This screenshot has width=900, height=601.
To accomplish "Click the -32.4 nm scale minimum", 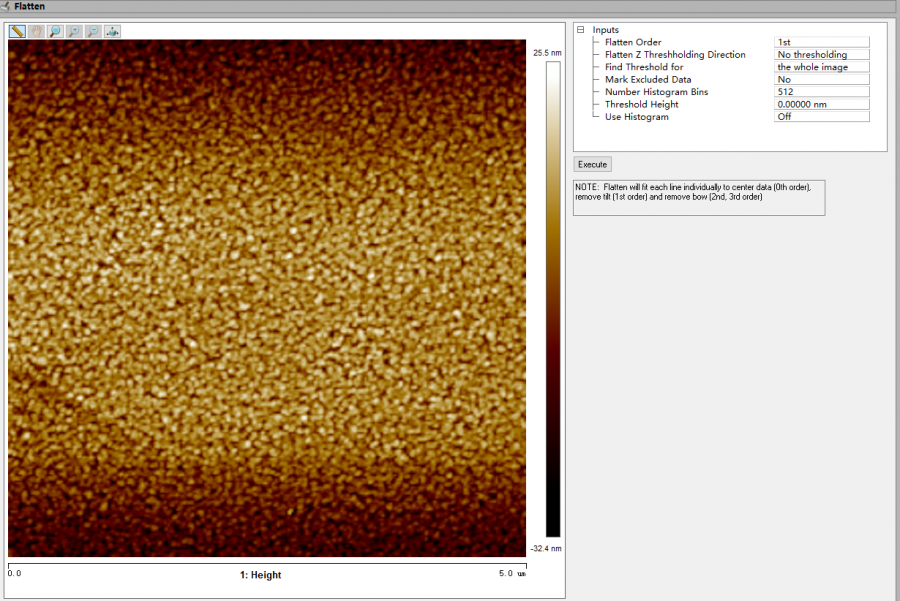I will 546,548.
